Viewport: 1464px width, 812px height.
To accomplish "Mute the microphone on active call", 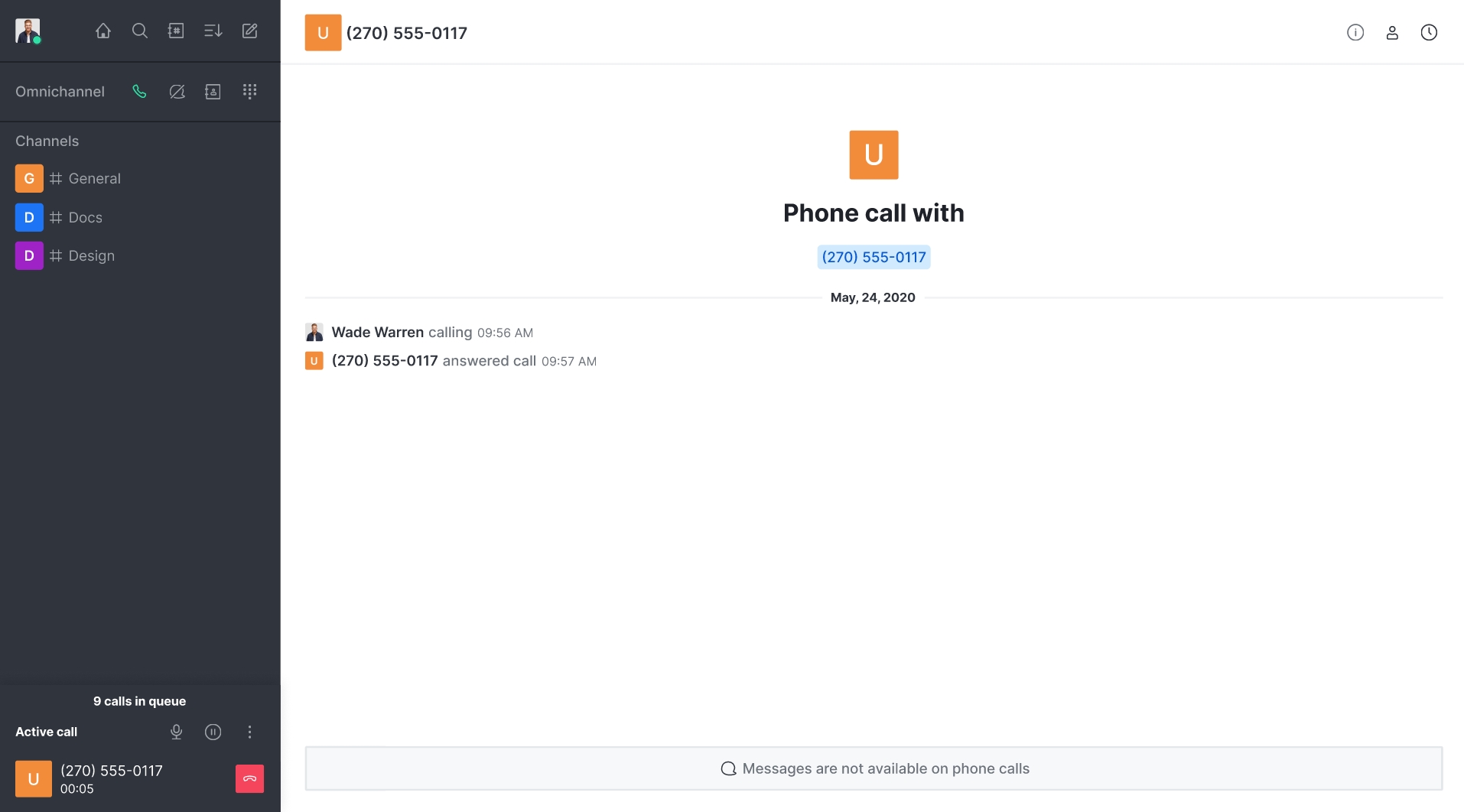I will pos(177,732).
